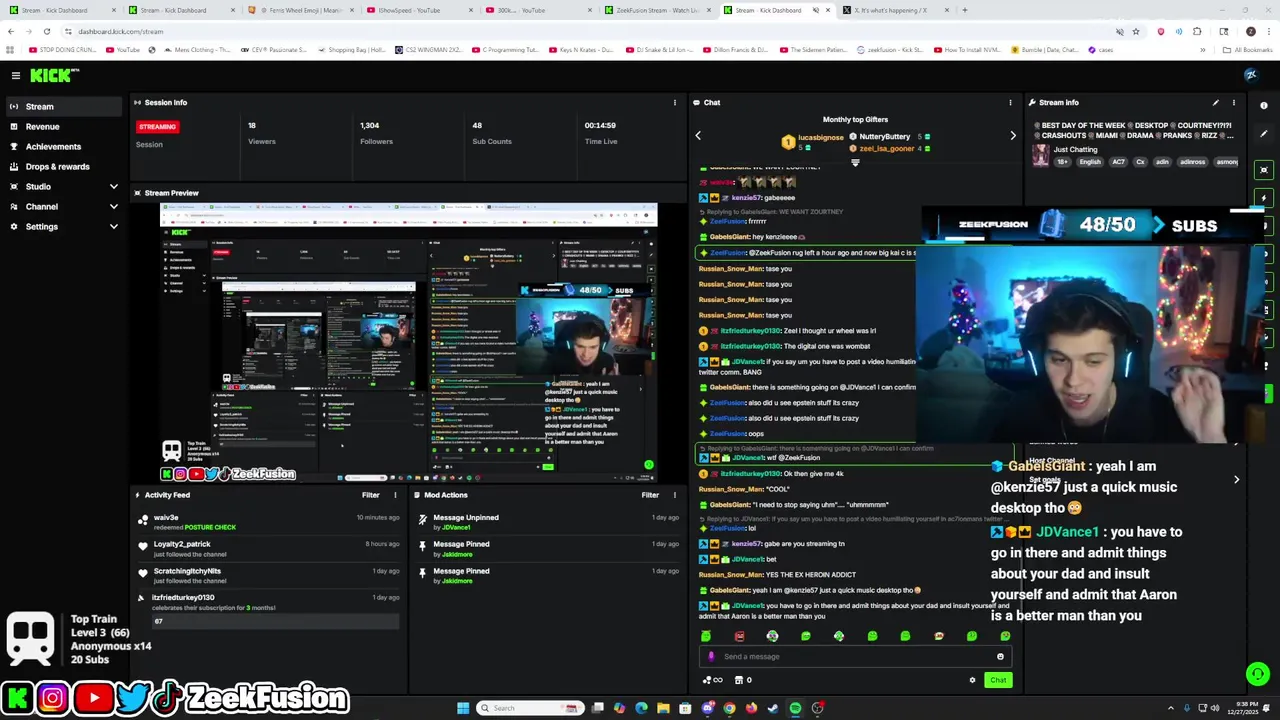
Task: Open Spotify from the taskbar
Action: (795, 708)
